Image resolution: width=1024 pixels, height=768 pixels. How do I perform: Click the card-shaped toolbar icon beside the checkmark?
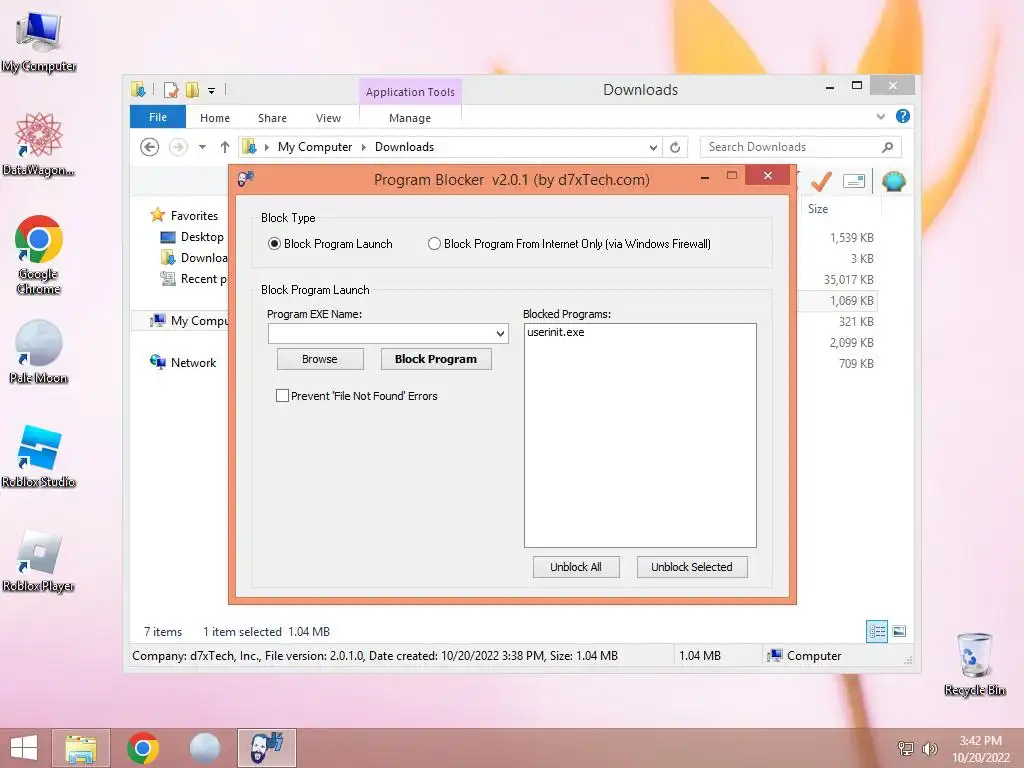tap(854, 182)
